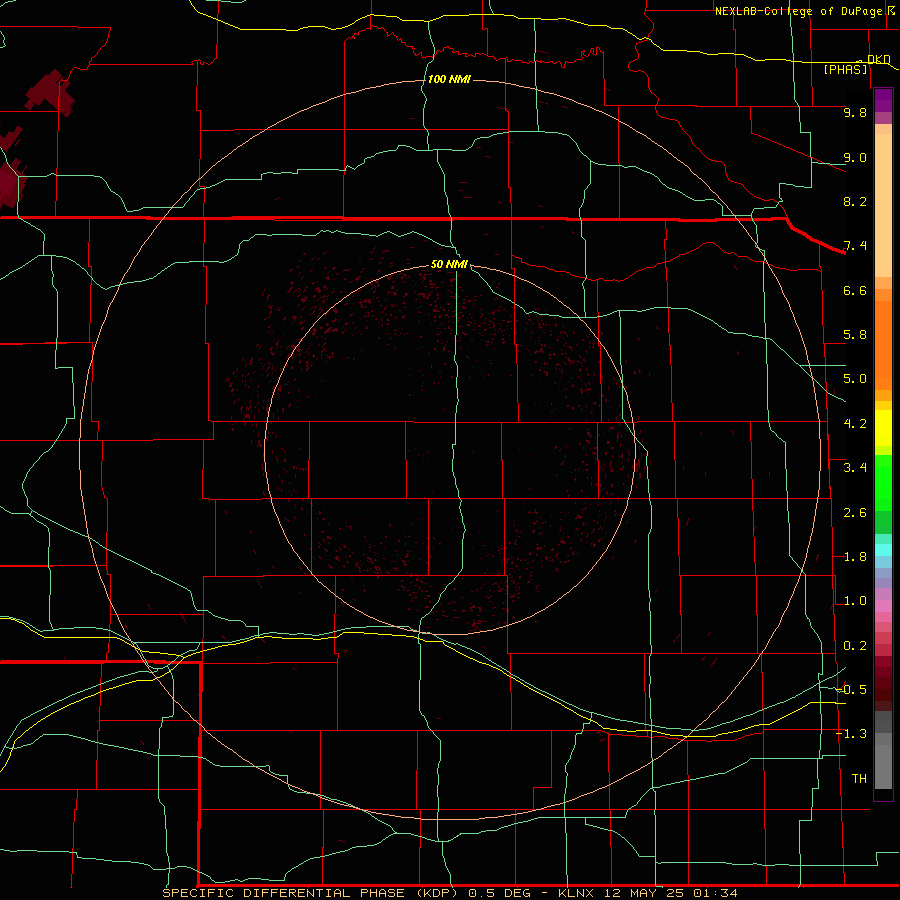The image size is (900, 900).
Task: Click the 100 NMI range ring label
Action: (449, 79)
